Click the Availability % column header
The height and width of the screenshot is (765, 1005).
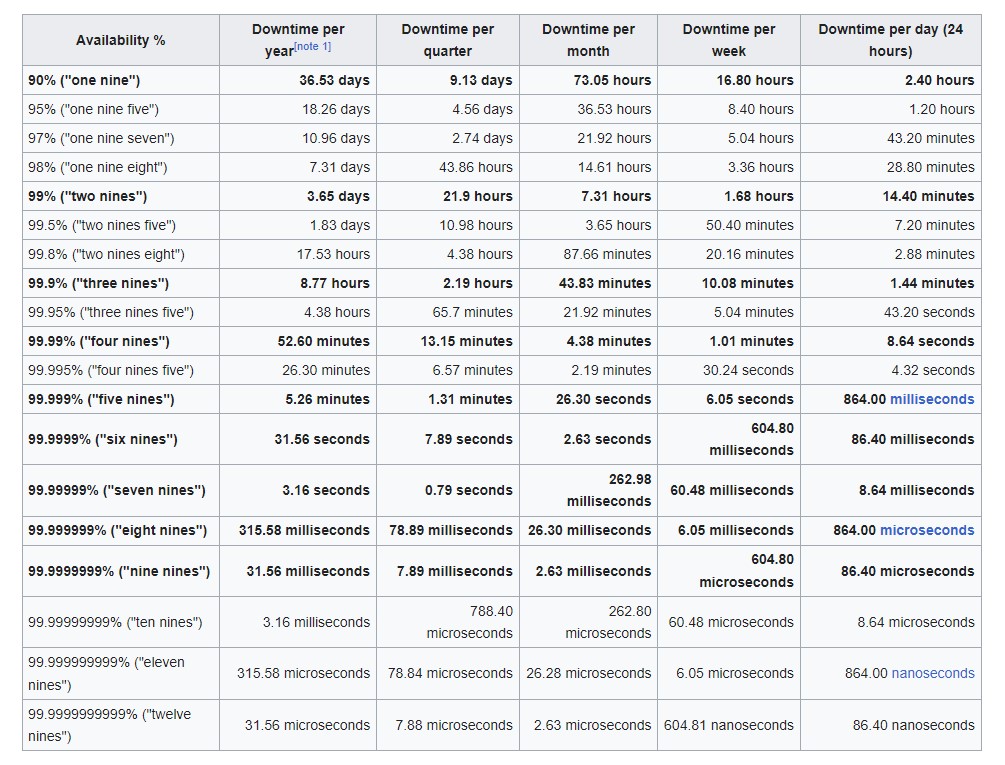(x=119, y=40)
